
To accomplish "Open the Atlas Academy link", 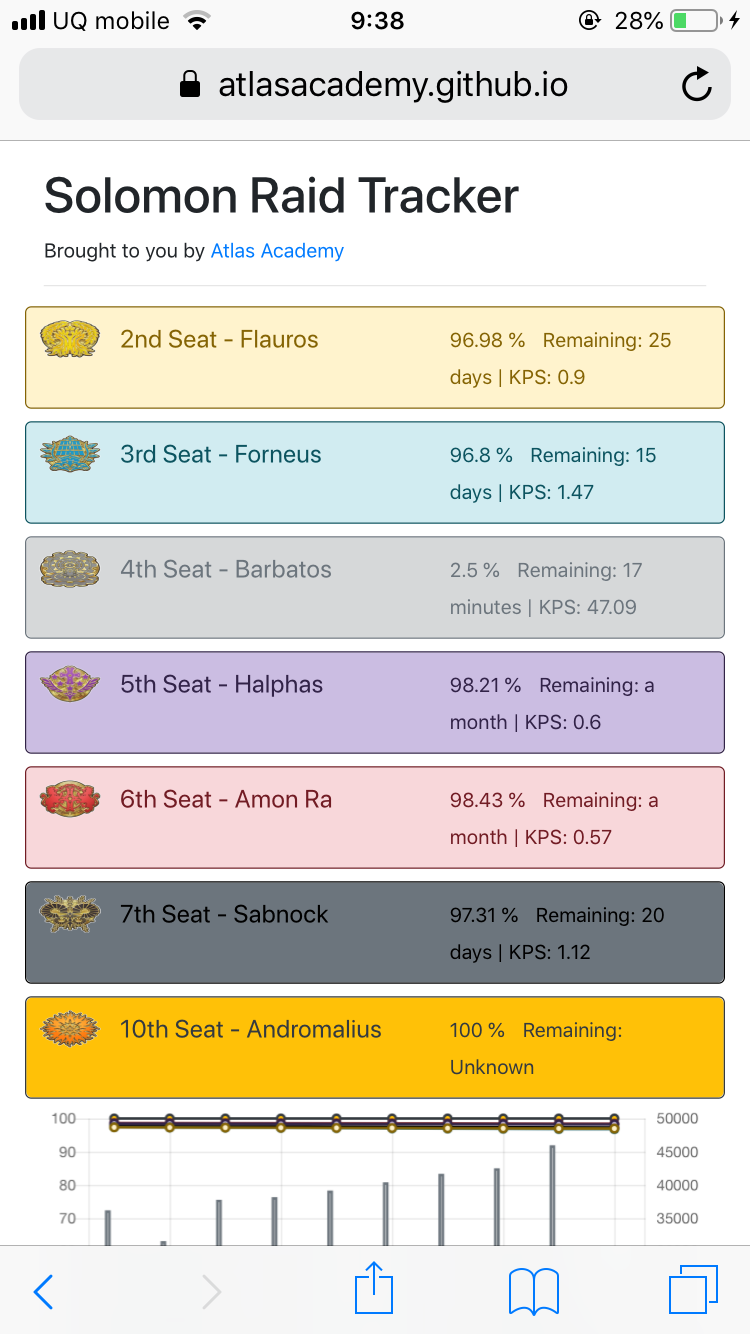I will (x=277, y=251).
